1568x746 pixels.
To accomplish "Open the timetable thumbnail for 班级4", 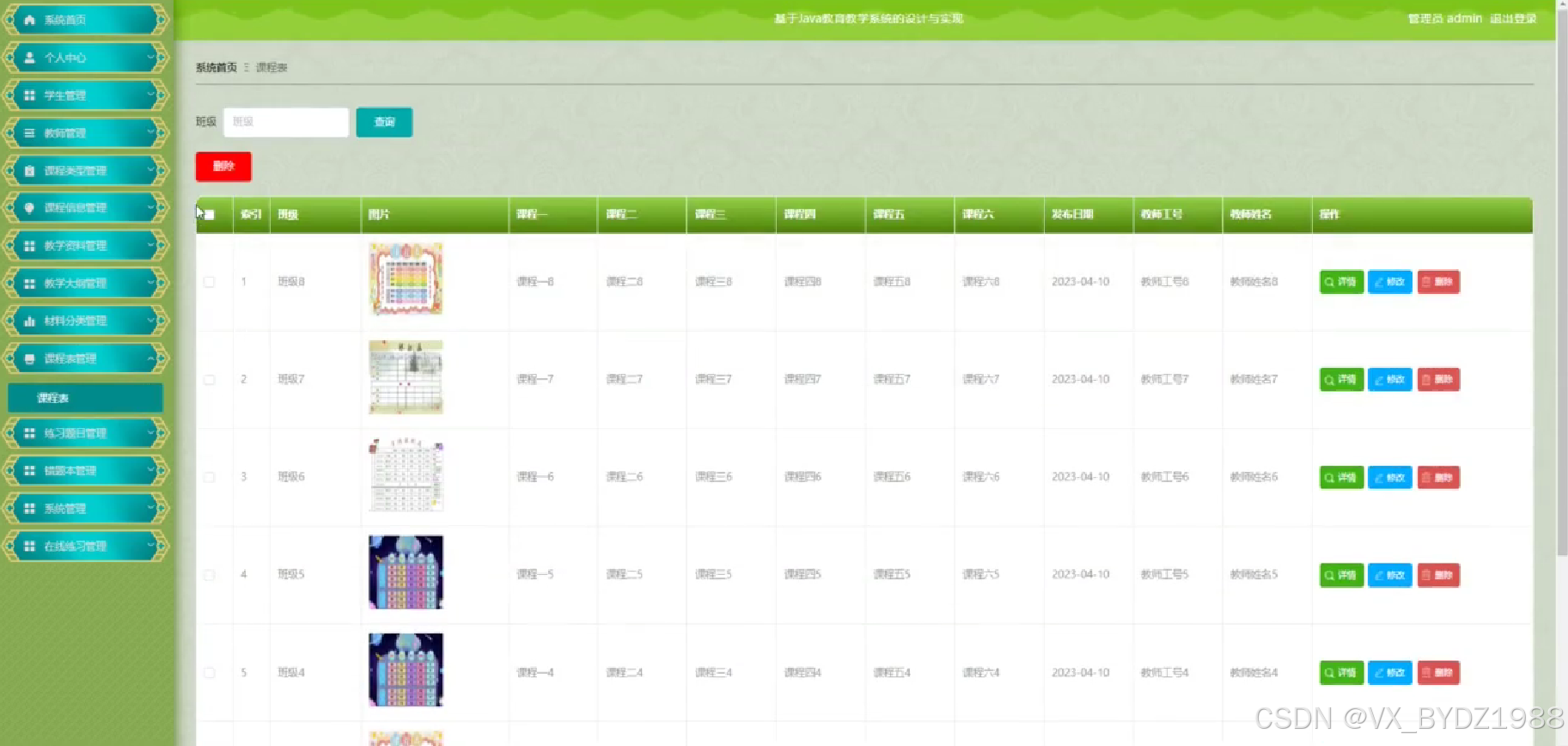I will click(406, 670).
